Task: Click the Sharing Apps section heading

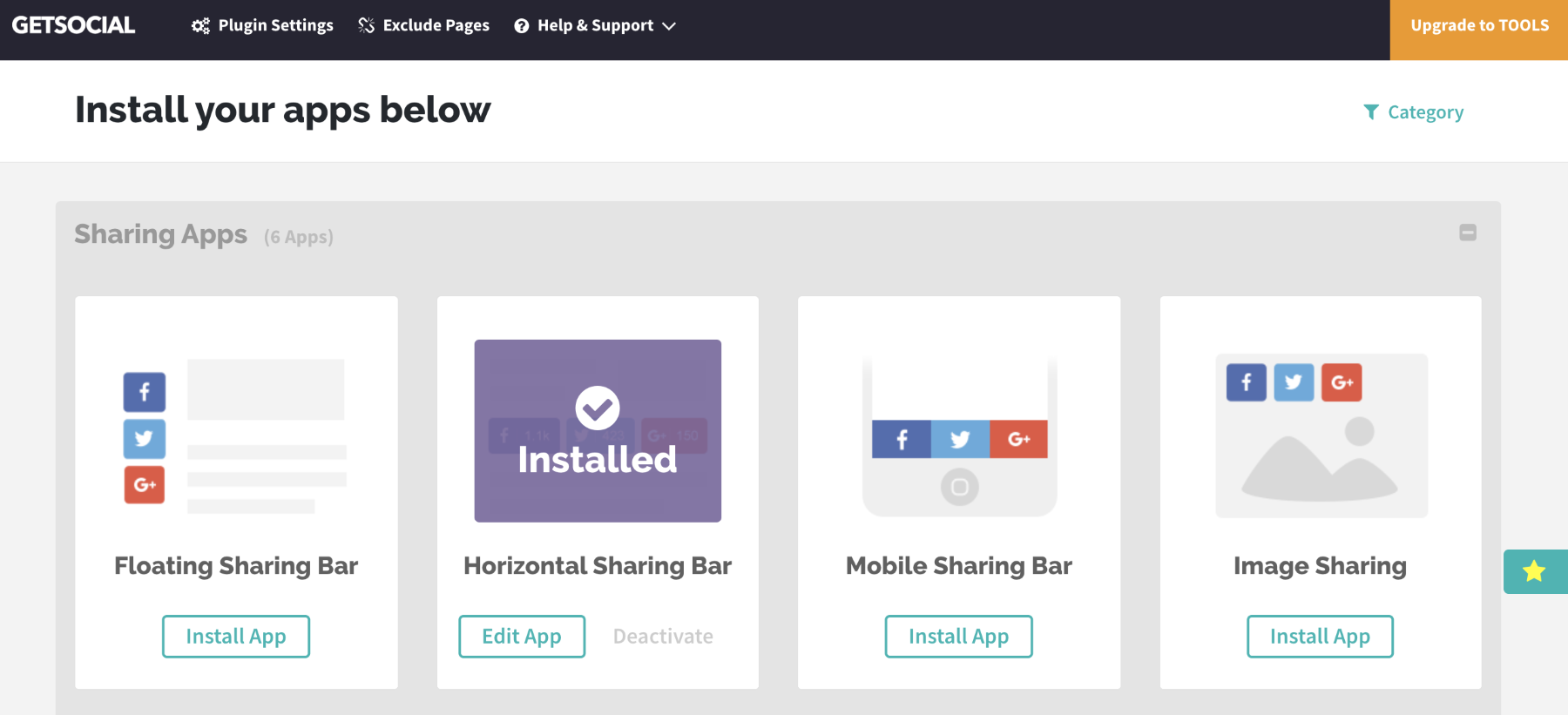Action: point(161,235)
